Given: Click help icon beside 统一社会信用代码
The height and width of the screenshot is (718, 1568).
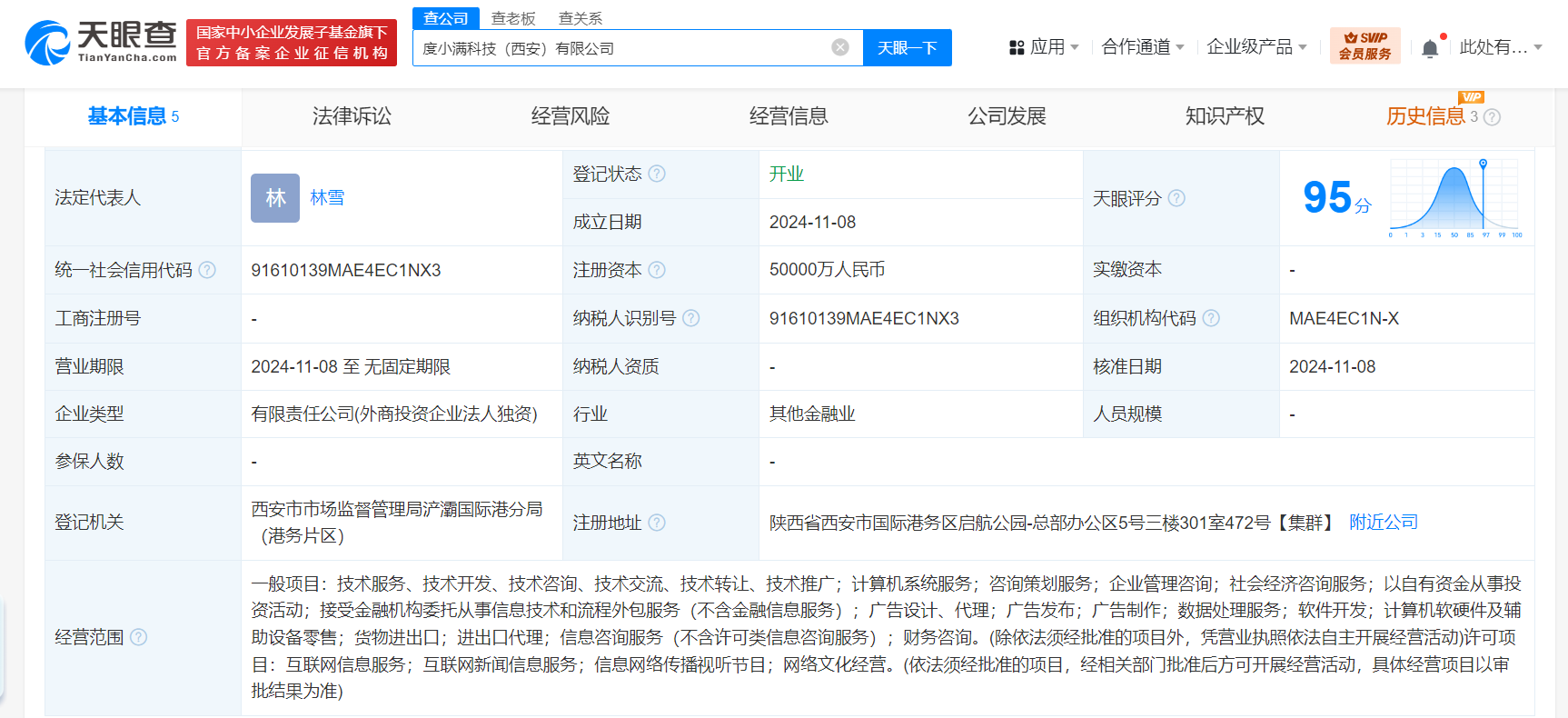Looking at the screenshot, I should (207, 270).
